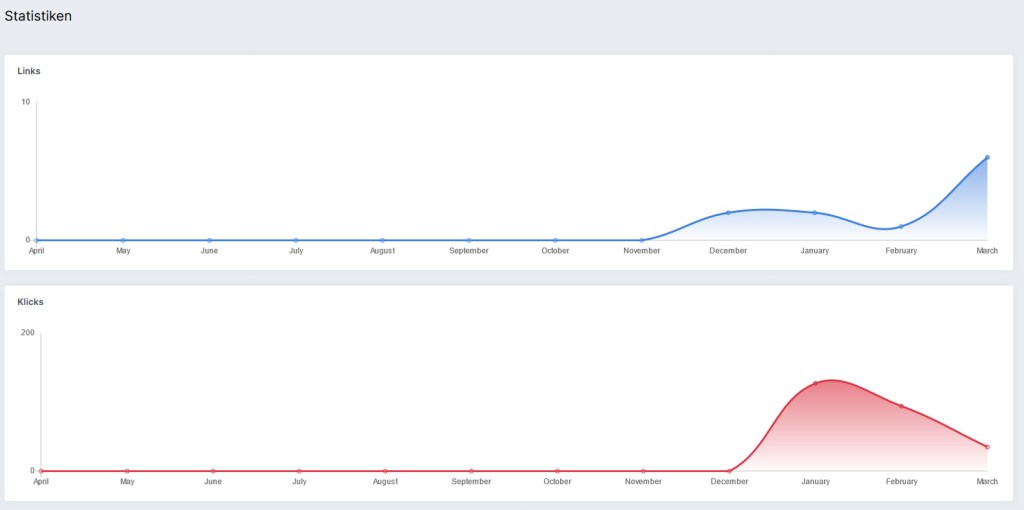Screen dimensions: 1024x510
Task: Click the November data point in Links chart
Action: pyautogui.click(x=641, y=240)
